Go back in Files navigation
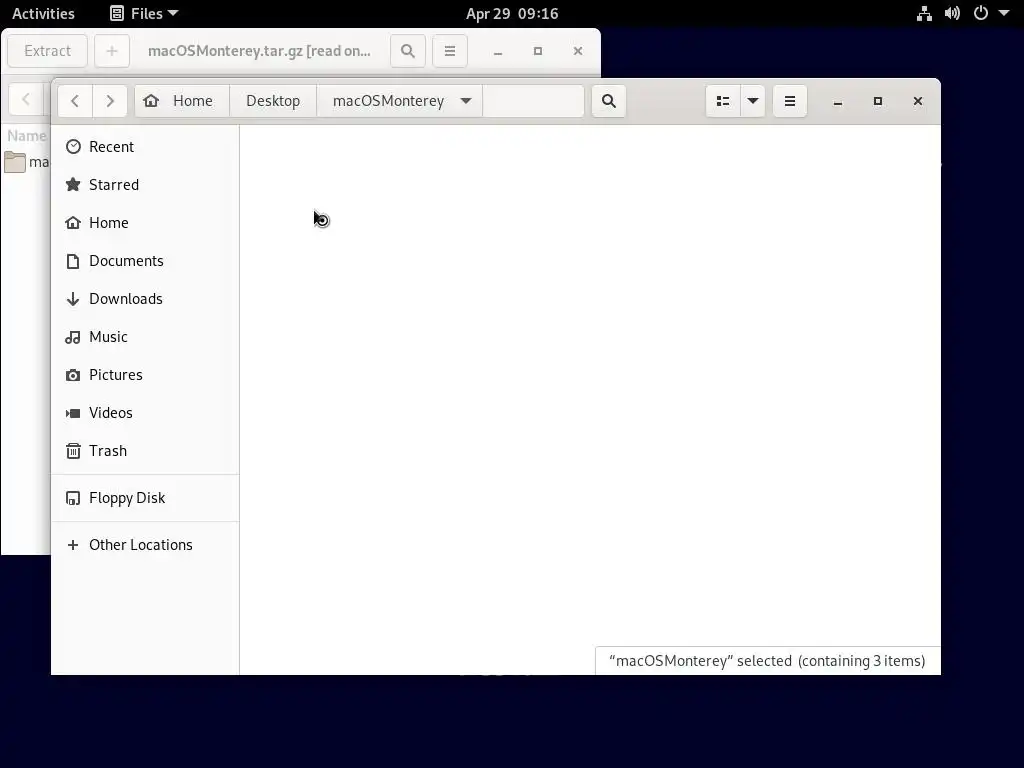The image size is (1024, 768). pos(75,101)
